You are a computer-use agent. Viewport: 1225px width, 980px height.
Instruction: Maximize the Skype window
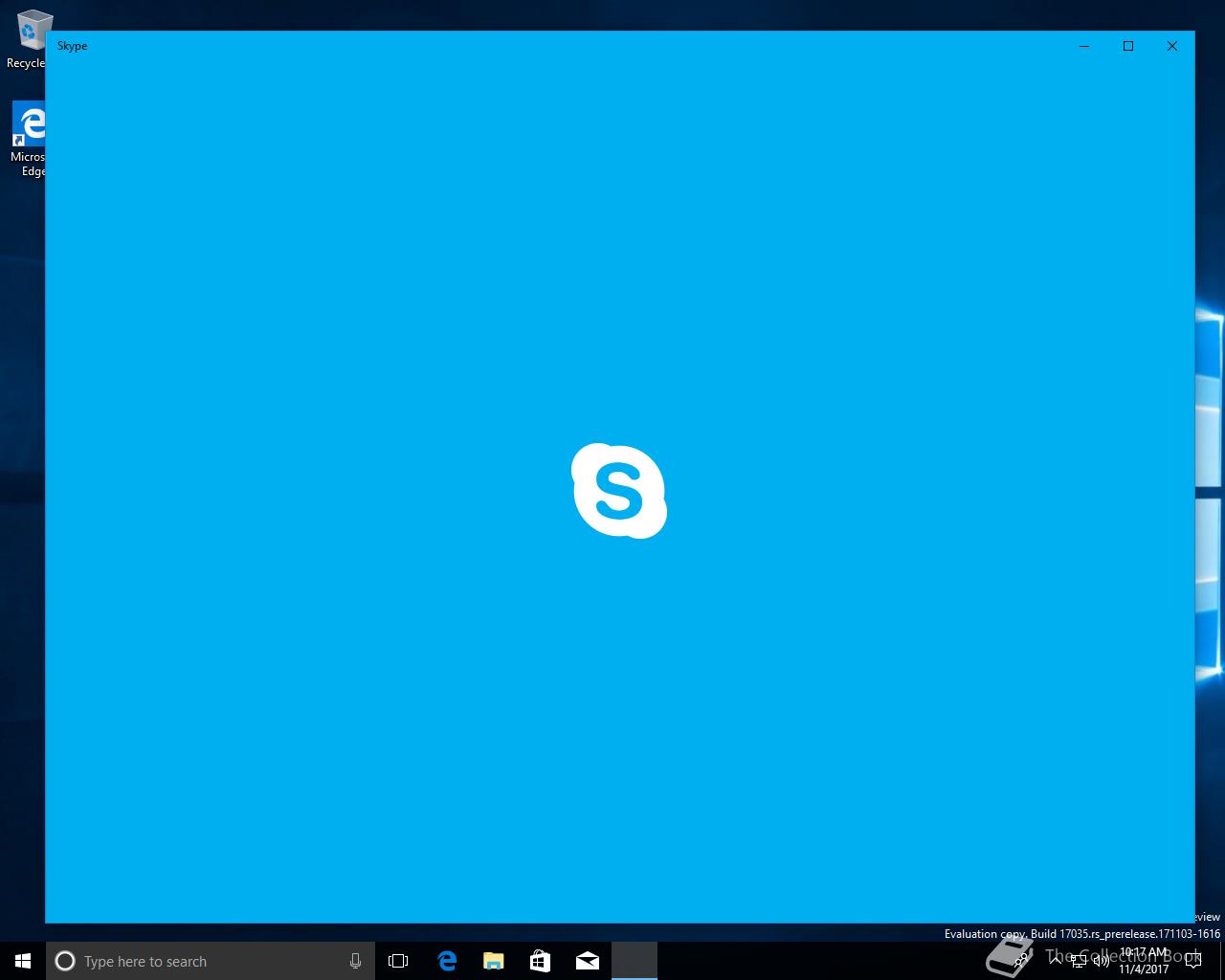click(1128, 46)
